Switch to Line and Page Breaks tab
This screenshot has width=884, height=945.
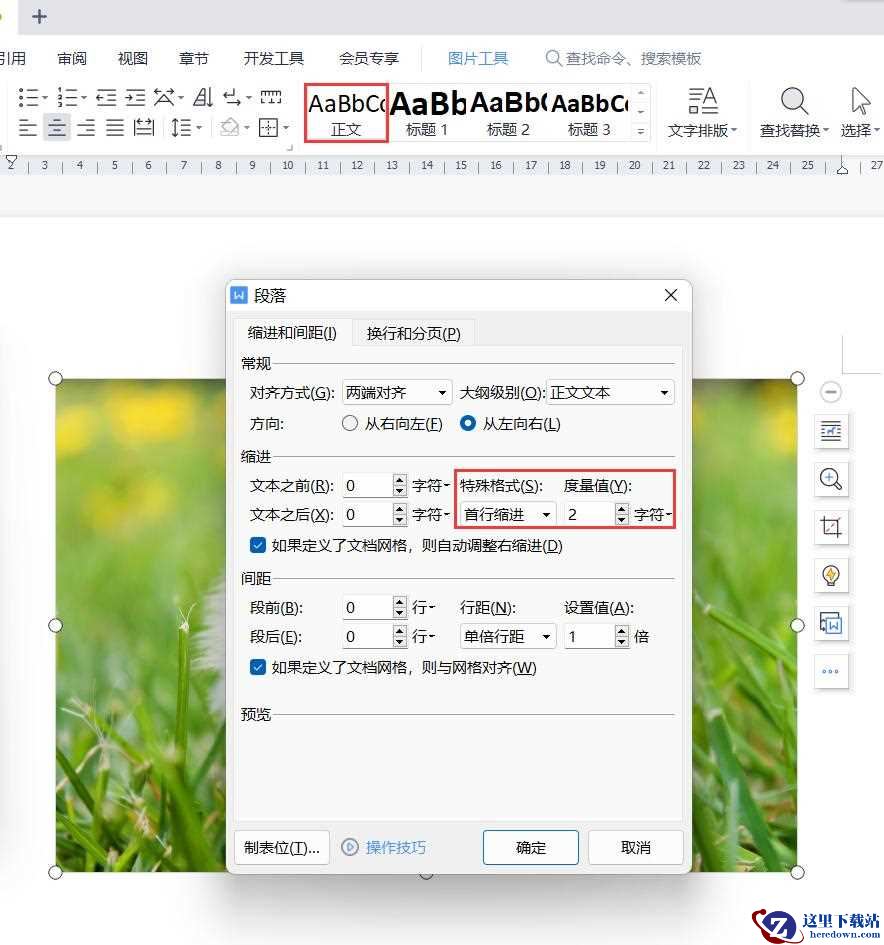tap(413, 333)
